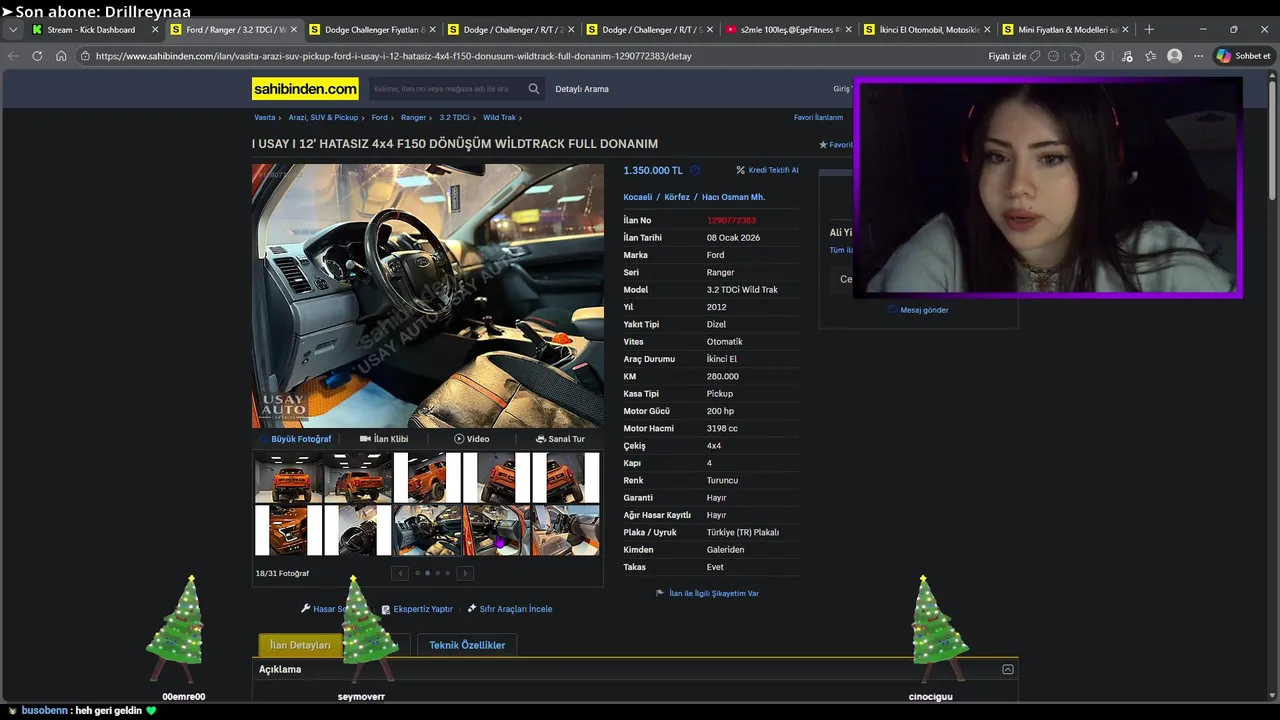Image resolution: width=1280 pixels, height=720 pixels.
Task: Click Ford breadcrumb link
Action: tap(380, 118)
